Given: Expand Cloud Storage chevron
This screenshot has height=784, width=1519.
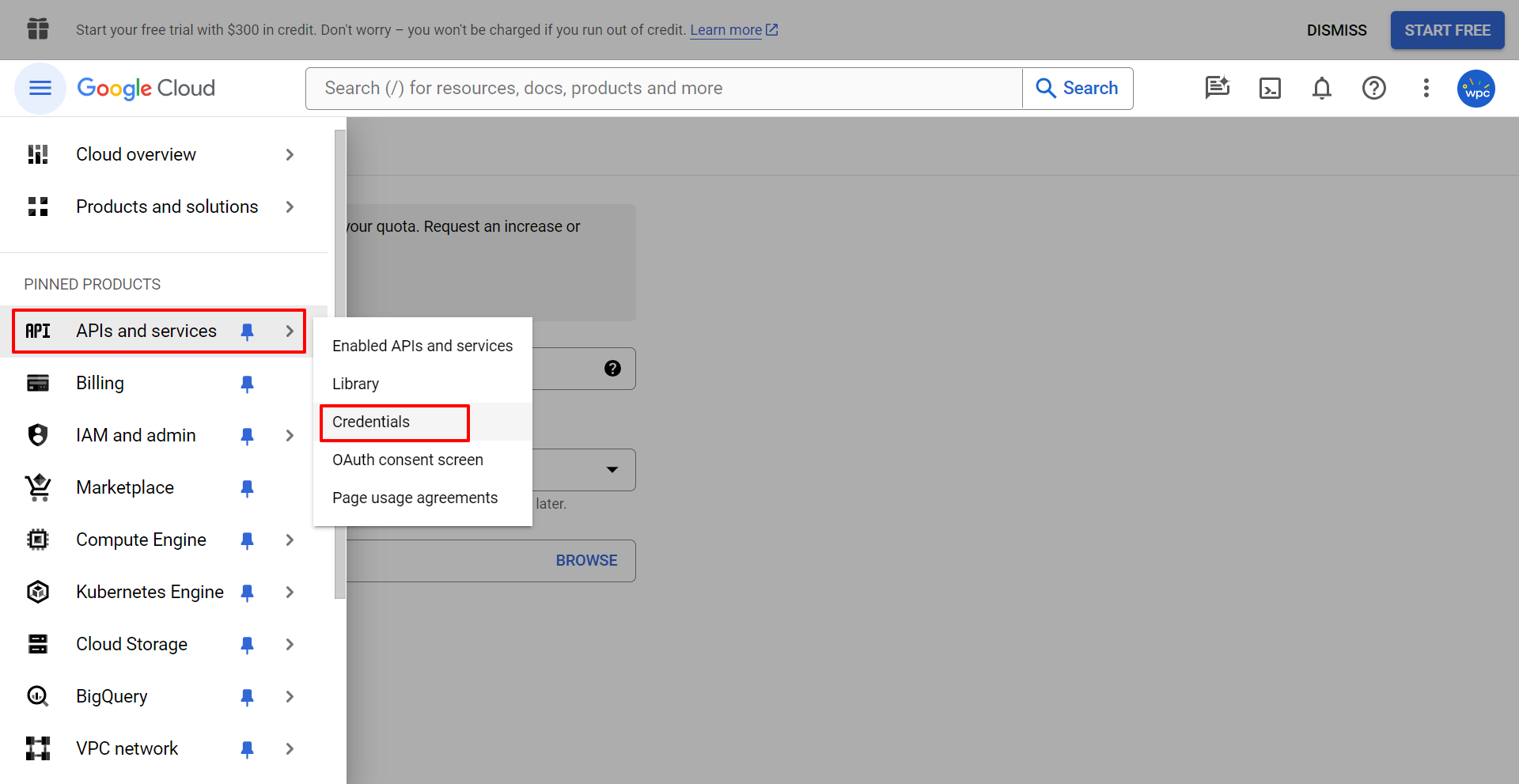Looking at the screenshot, I should [x=290, y=644].
